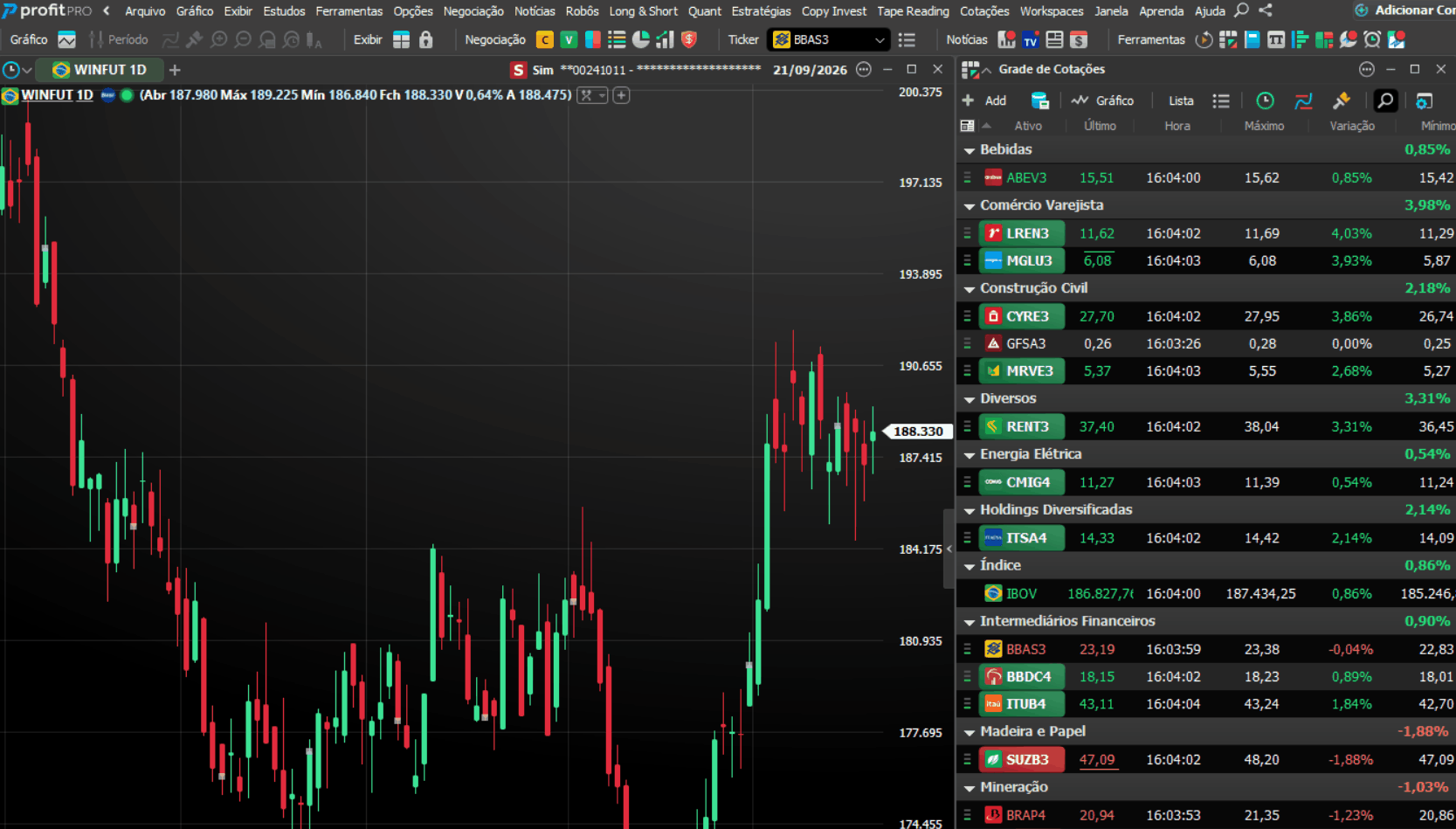This screenshot has height=829, width=1456.
Task: Open the clock dropdown left of WINFUT tab
Action: pos(17,70)
